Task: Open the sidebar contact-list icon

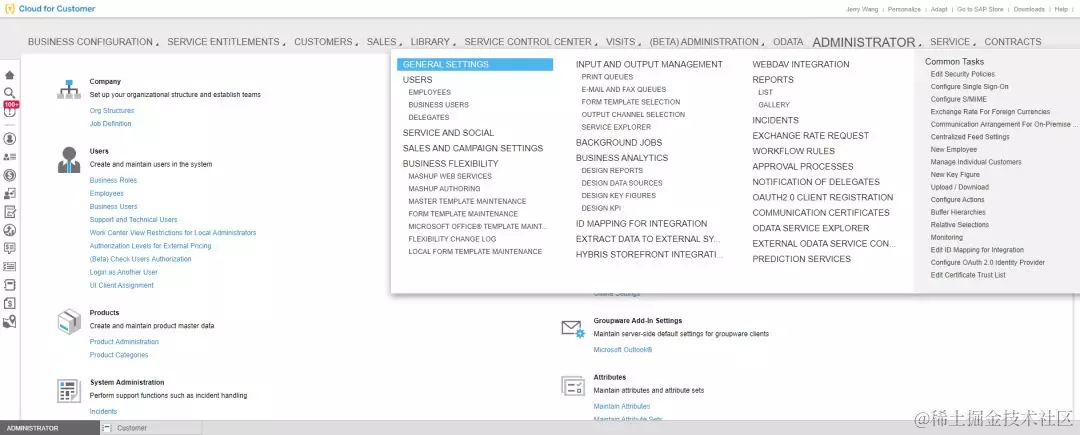Action: point(10,157)
